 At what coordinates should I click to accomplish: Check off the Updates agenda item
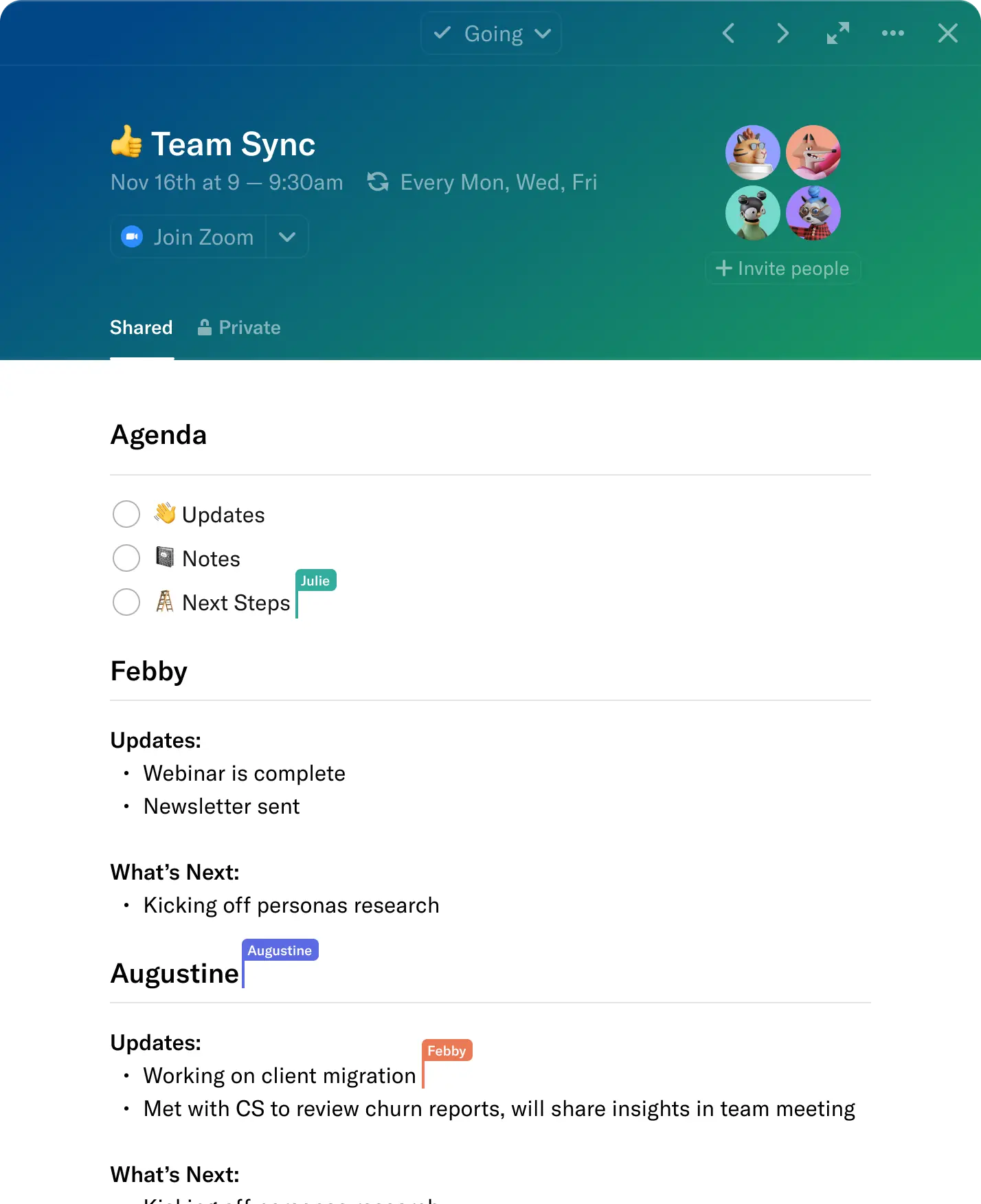(126, 514)
